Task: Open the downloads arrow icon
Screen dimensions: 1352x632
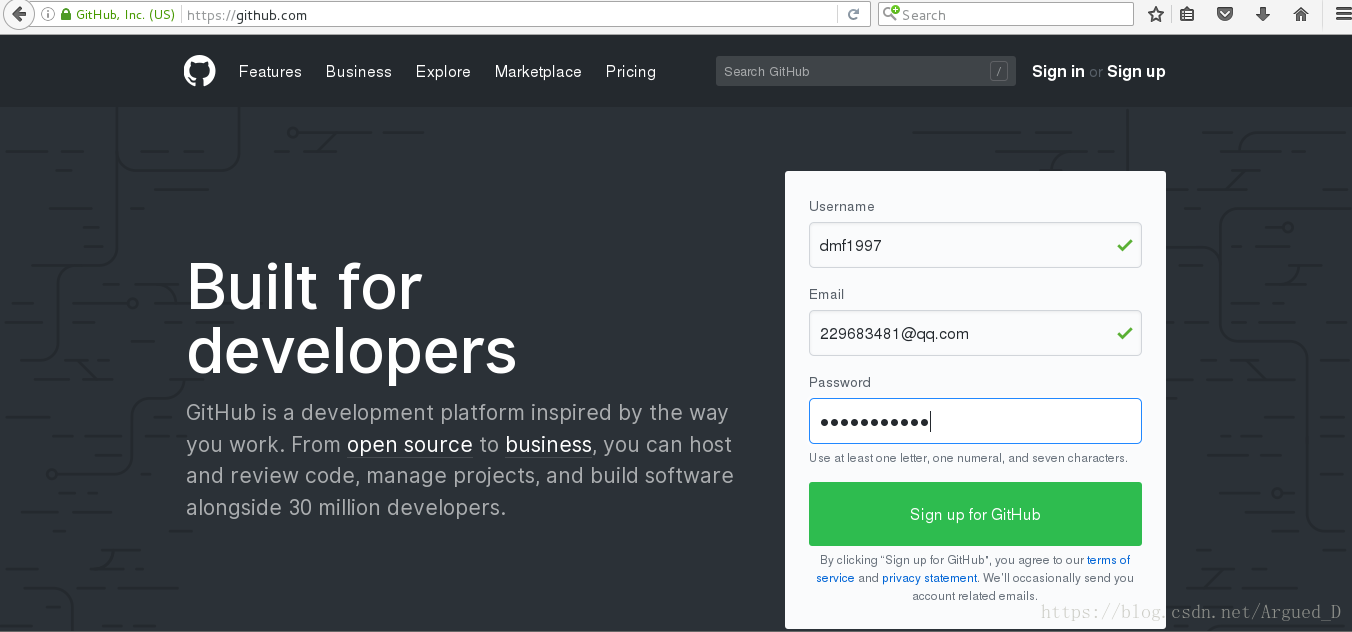Action: [x=1263, y=14]
